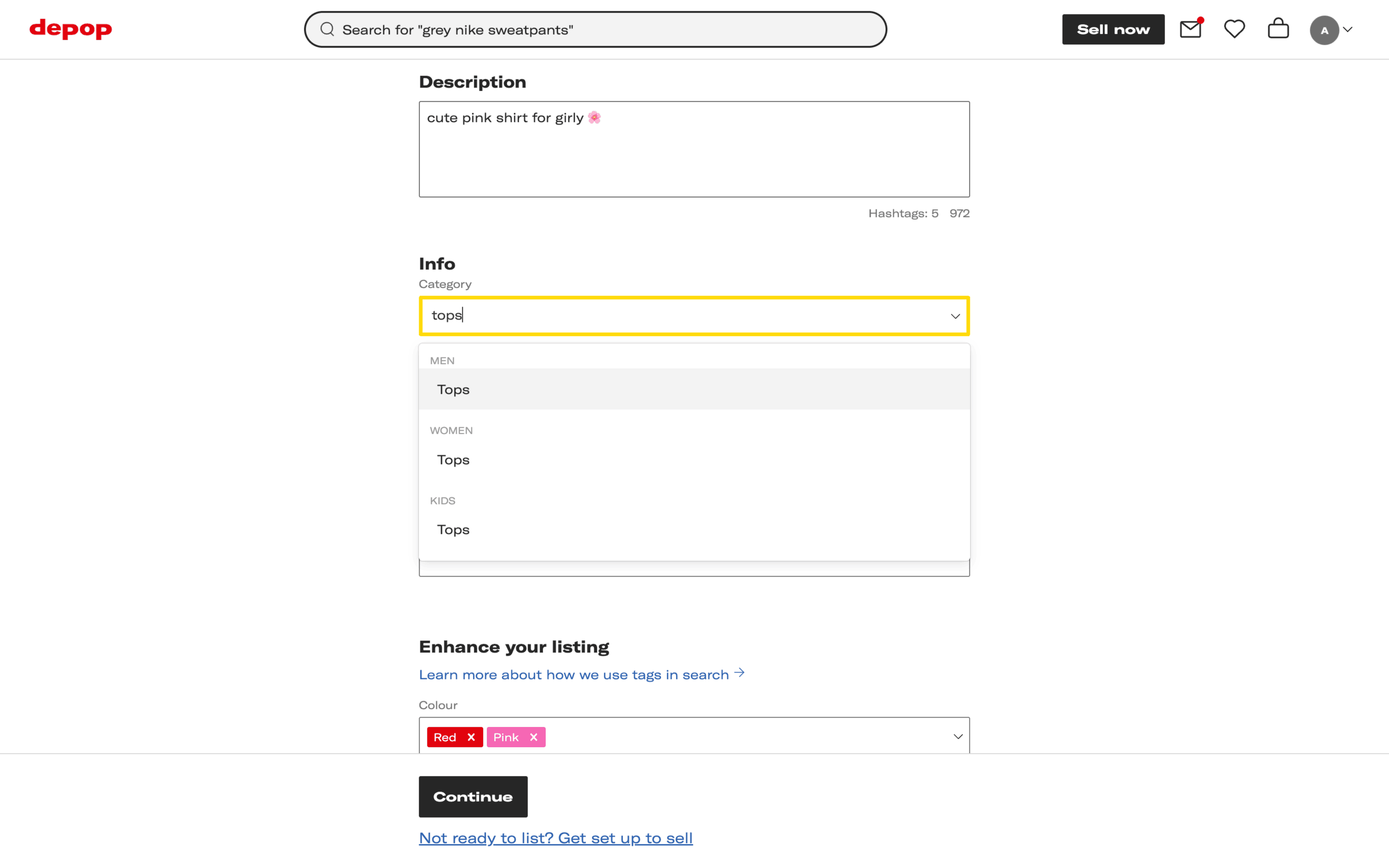
Task: Open the shopping bag icon
Action: point(1278,28)
